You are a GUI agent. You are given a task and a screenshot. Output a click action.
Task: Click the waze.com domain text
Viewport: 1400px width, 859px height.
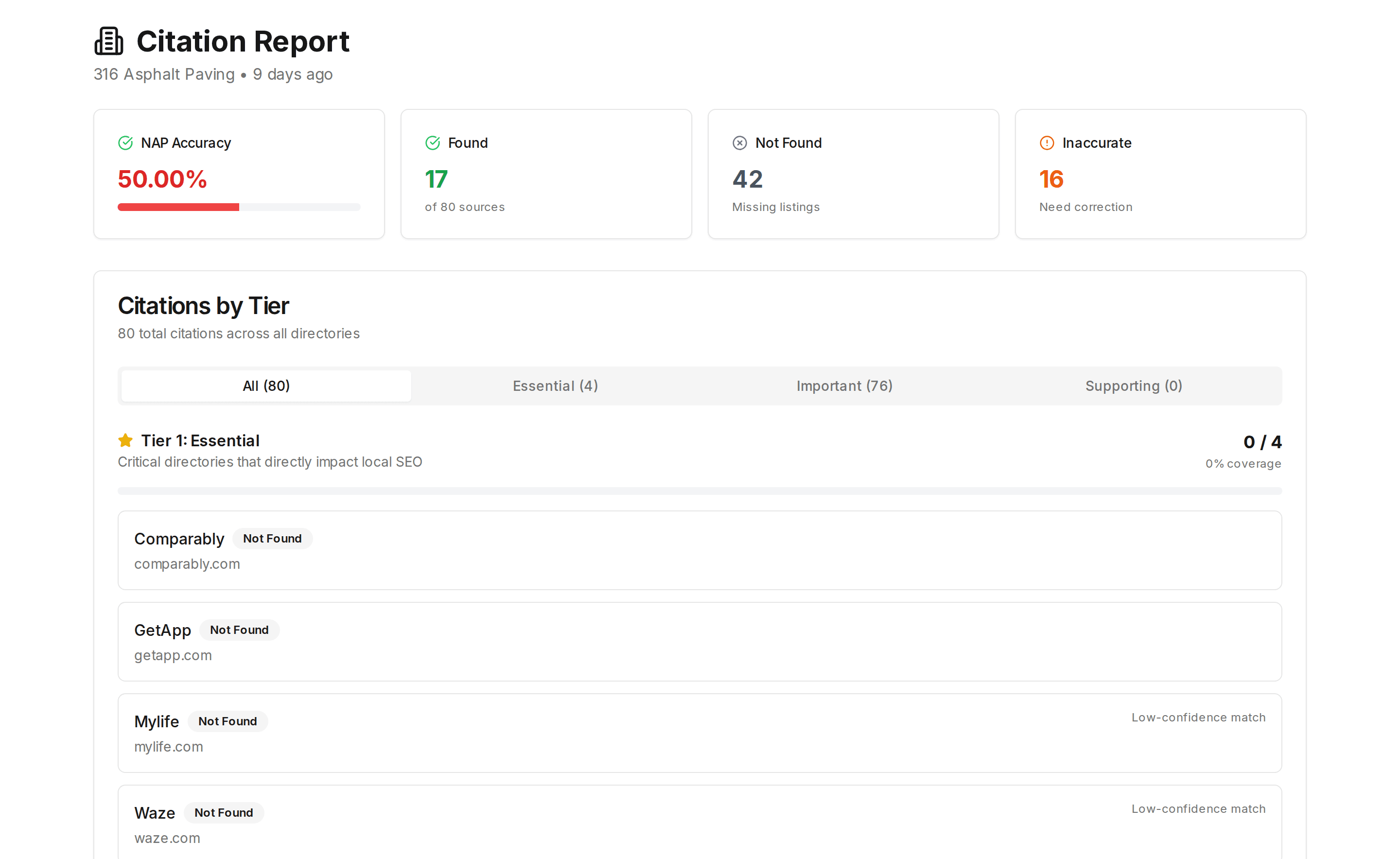coord(167,839)
